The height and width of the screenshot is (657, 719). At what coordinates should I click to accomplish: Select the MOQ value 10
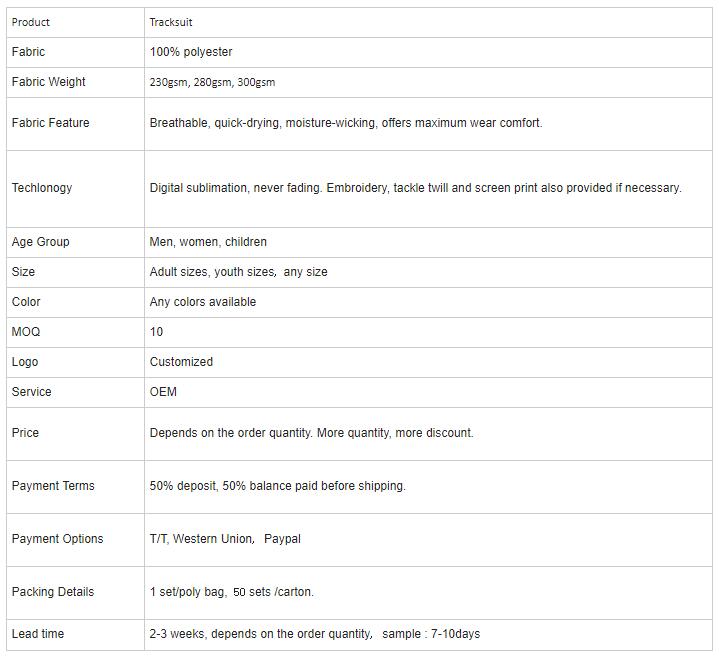[156, 332]
